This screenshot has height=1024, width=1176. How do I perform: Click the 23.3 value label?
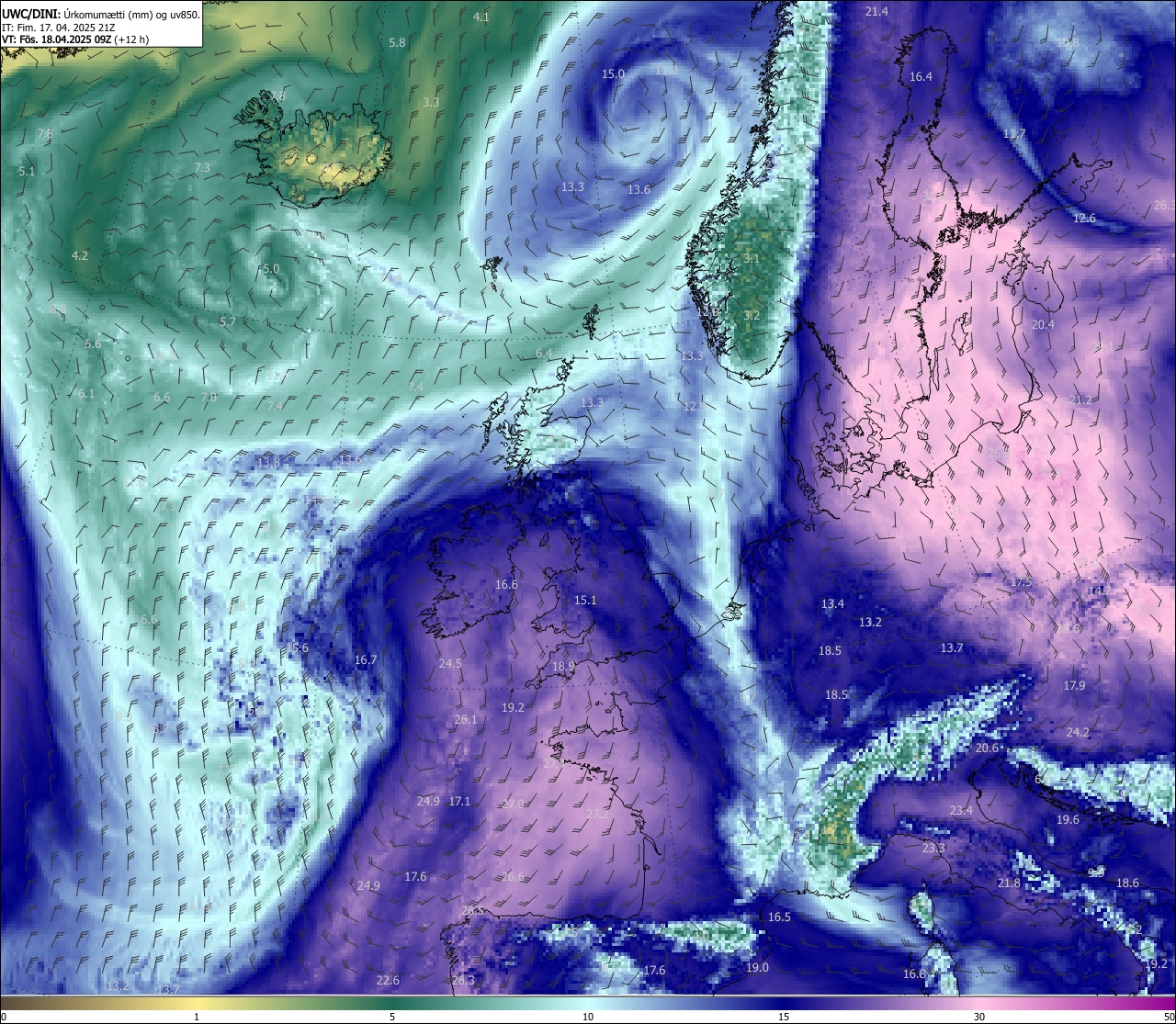(x=933, y=849)
